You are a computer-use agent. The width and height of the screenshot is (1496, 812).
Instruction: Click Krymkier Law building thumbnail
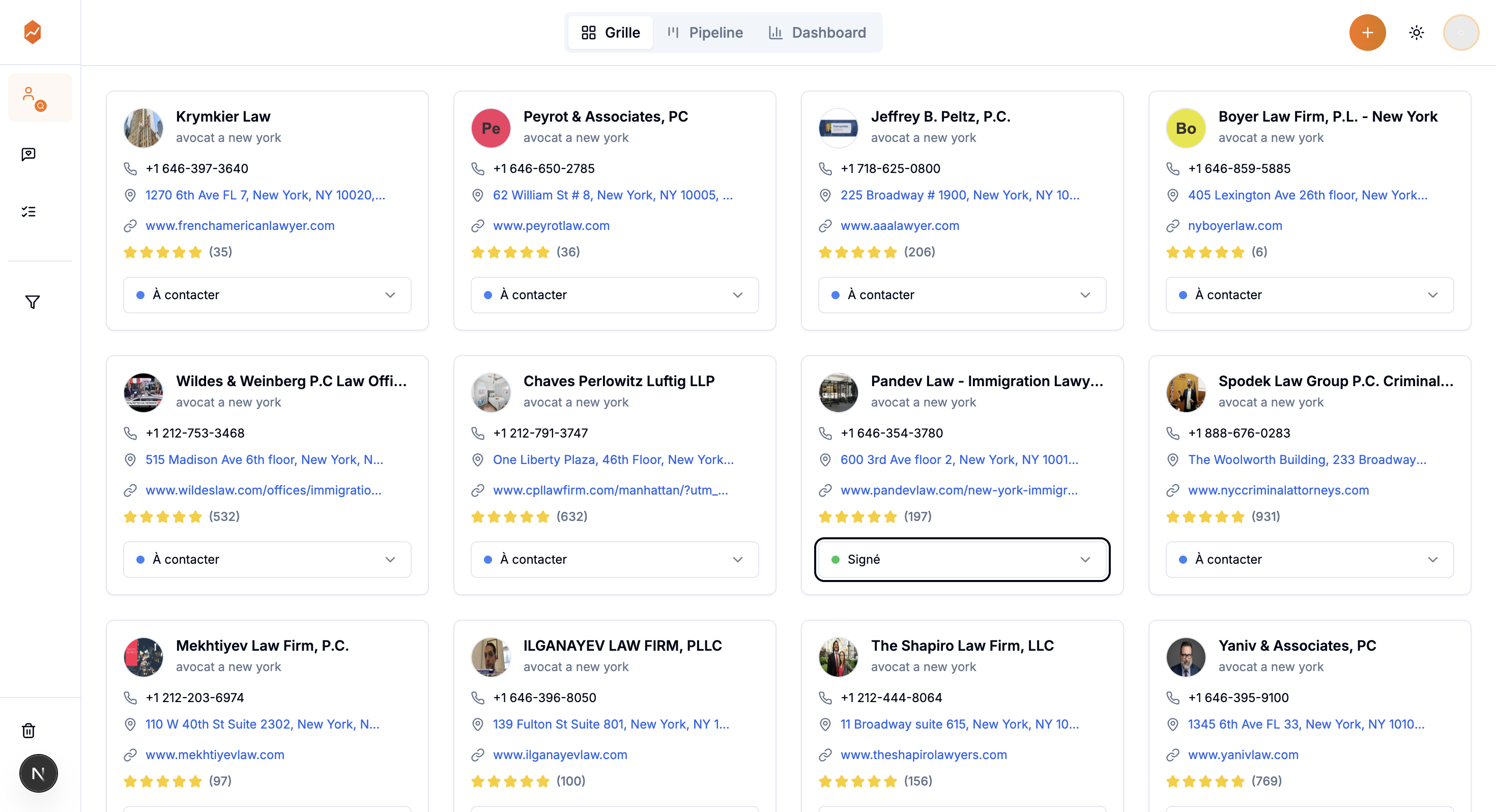(x=143, y=128)
